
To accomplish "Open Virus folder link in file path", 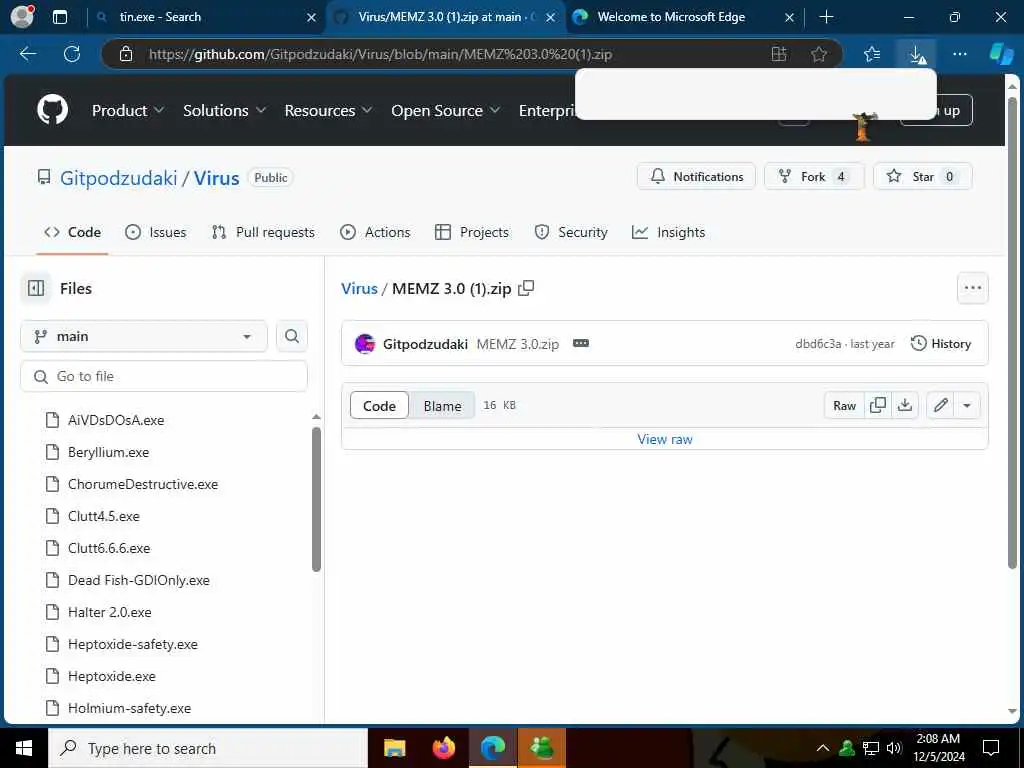I will pos(359,288).
